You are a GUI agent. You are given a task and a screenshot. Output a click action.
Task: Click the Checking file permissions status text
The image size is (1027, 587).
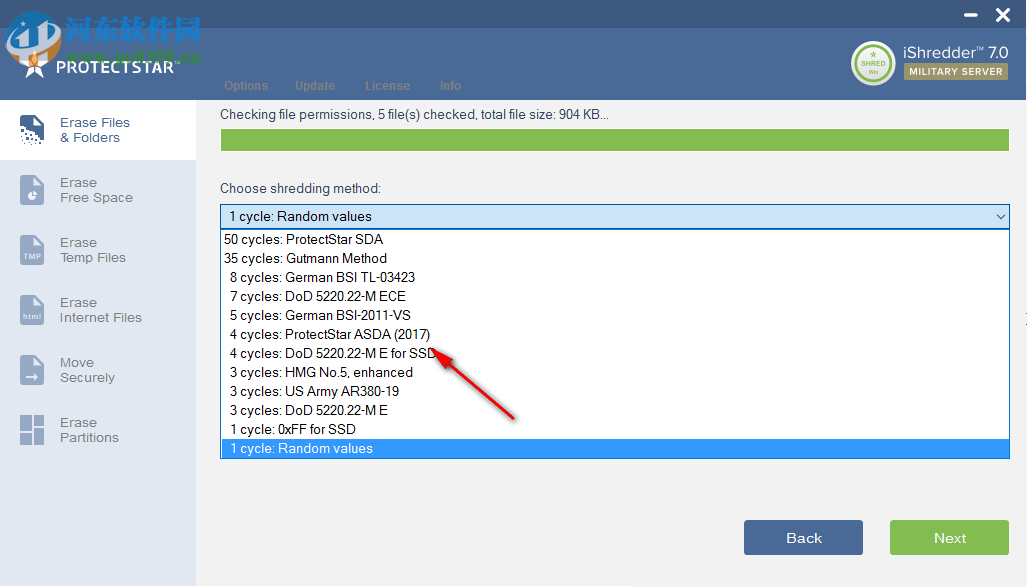point(414,115)
